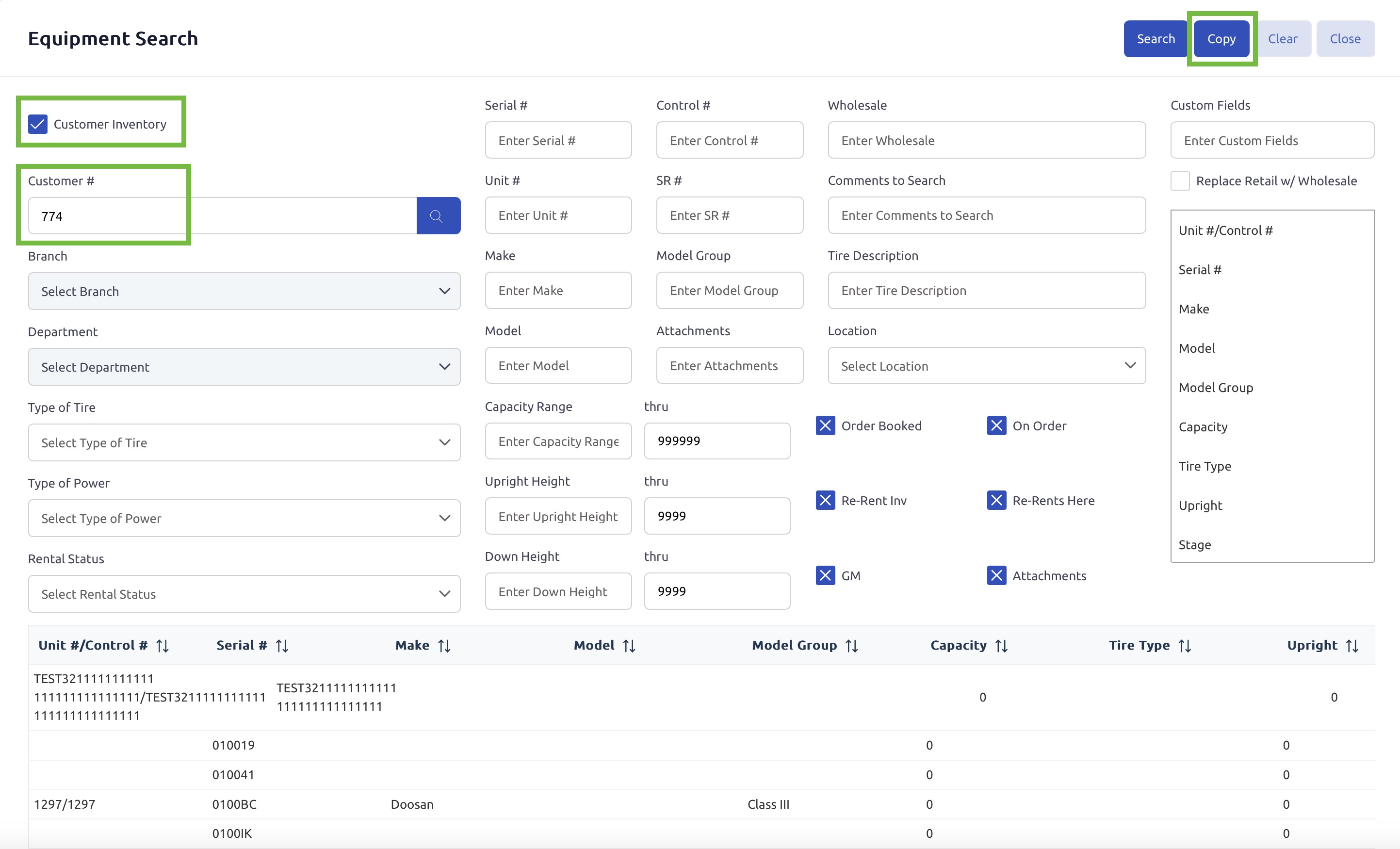Focus the Customer # input field
1400x849 pixels.
pyautogui.click(x=222, y=216)
